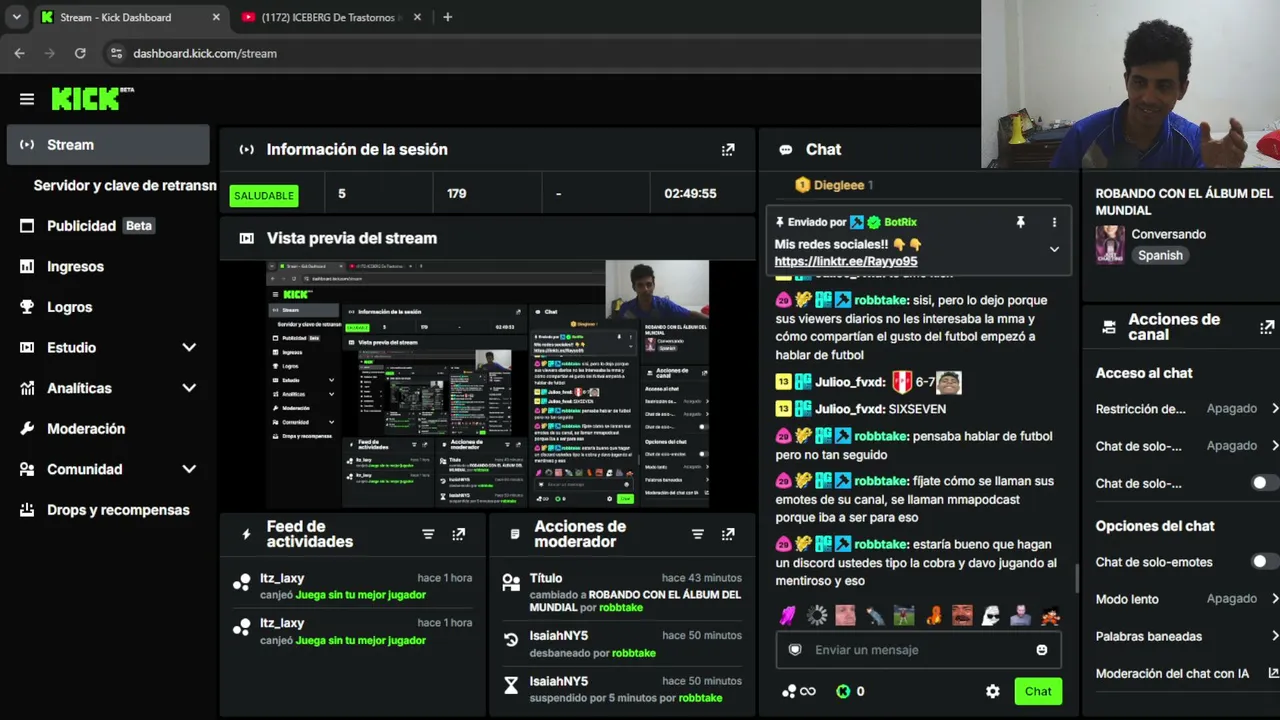Screen dimensions: 1280x720
Task: Insert the Goku emote
Action: [1049, 616]
